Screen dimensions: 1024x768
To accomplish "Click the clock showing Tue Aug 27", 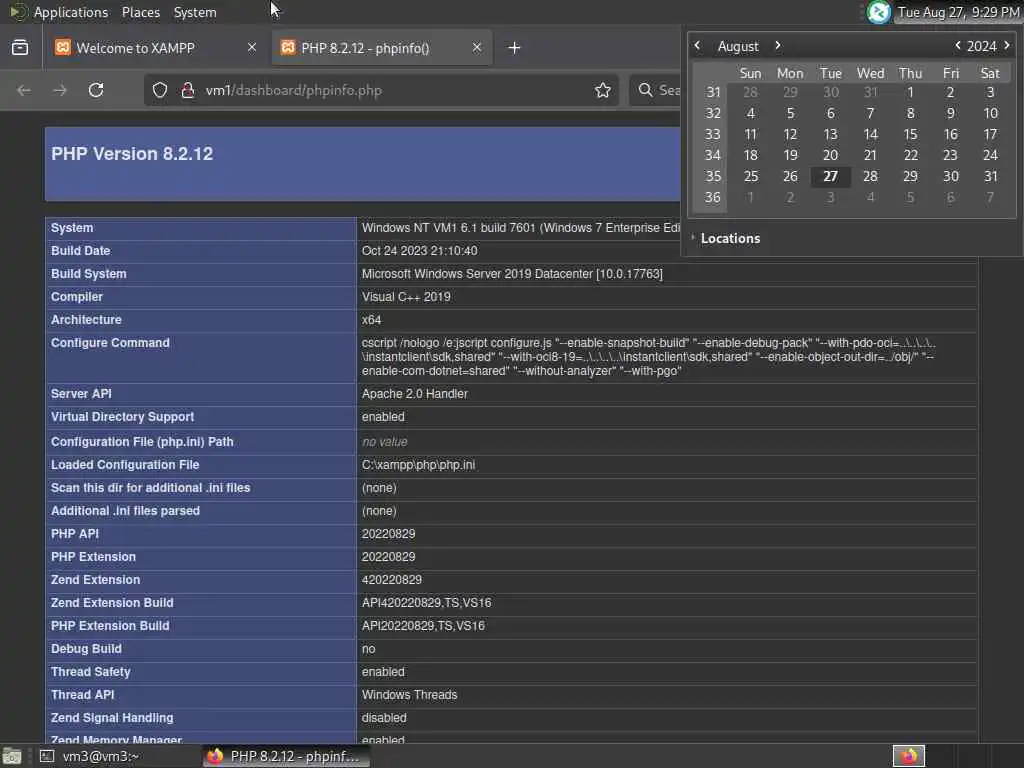I will [x=957, y=12].
